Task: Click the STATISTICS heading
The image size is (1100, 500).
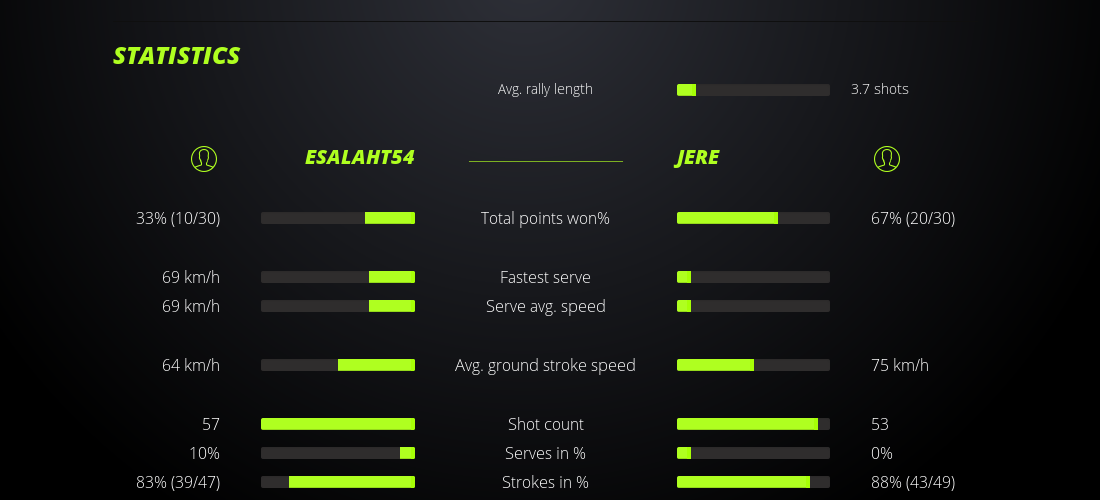Action: pyautogui.click(x=177, y=56)
